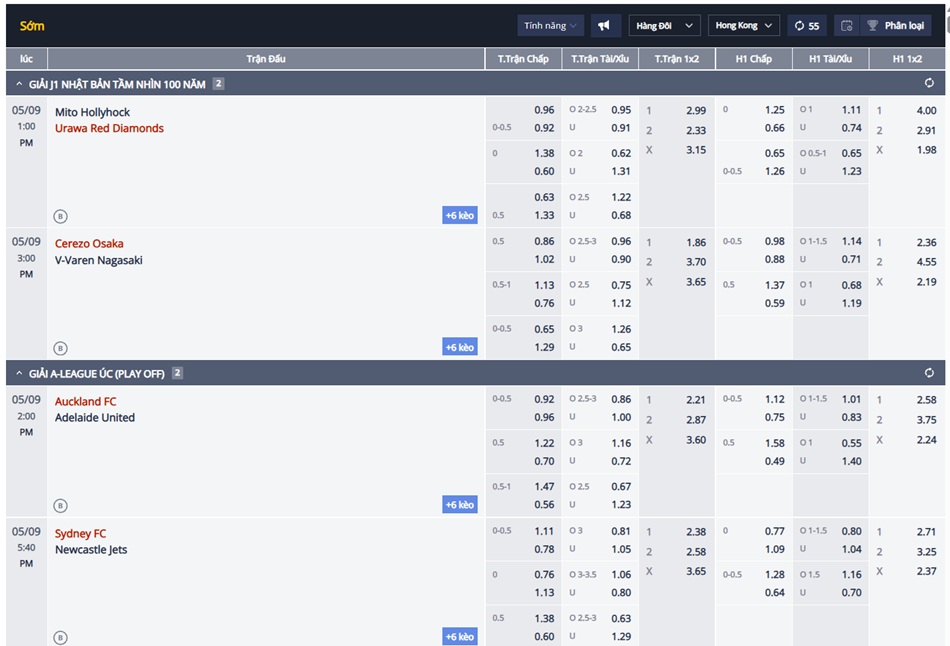Click the T.Trận Chấp column header
The width and height of the screenshot is (950, 646).
point(523,59)
